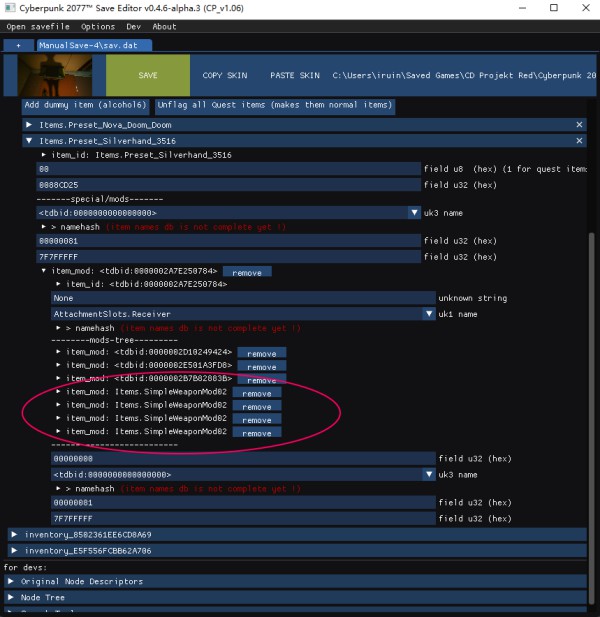Open the Options menu
This screenshot has width=600, height=617.
(x=98, y=27)
